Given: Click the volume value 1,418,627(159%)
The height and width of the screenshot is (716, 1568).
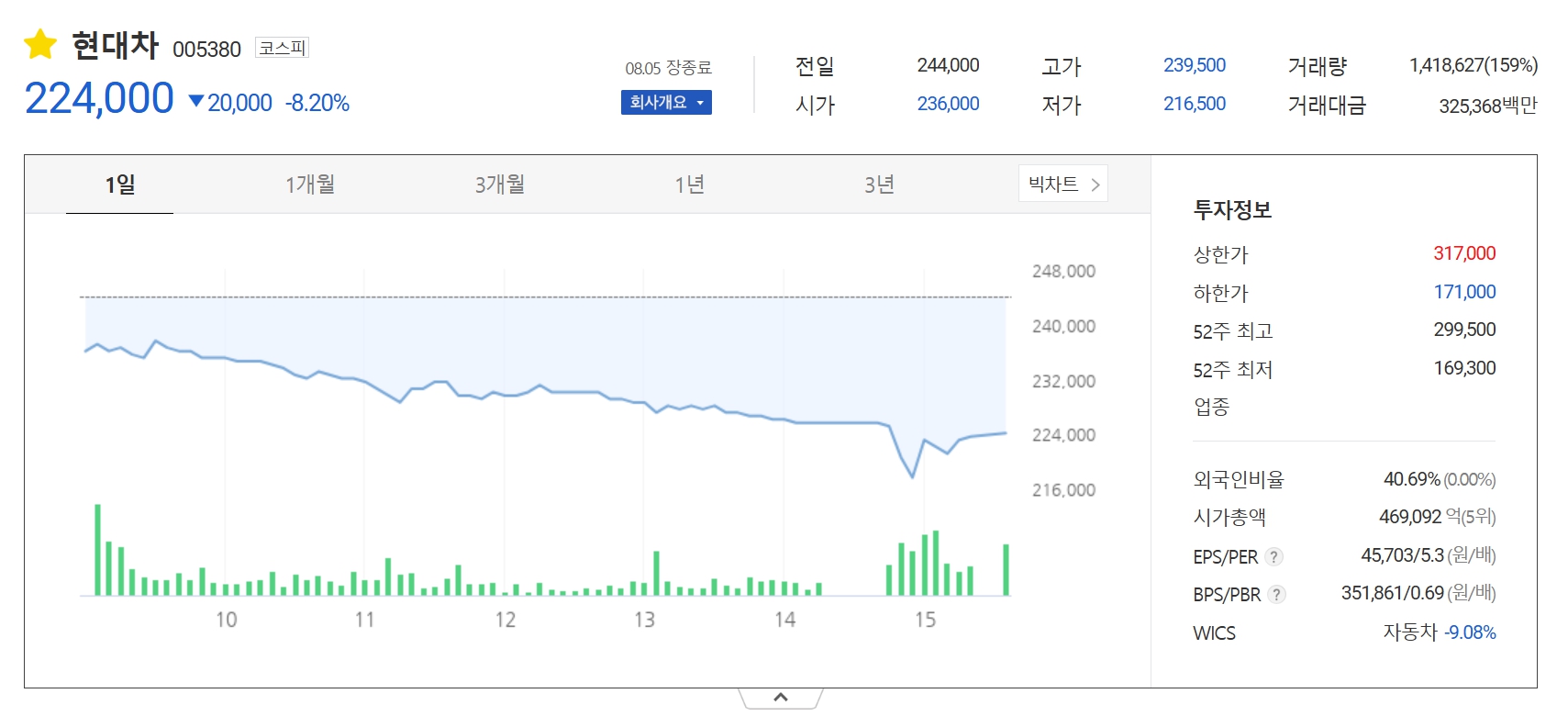Looking at the screenshot, I should pyautogui.click(x=1473, y=65).
